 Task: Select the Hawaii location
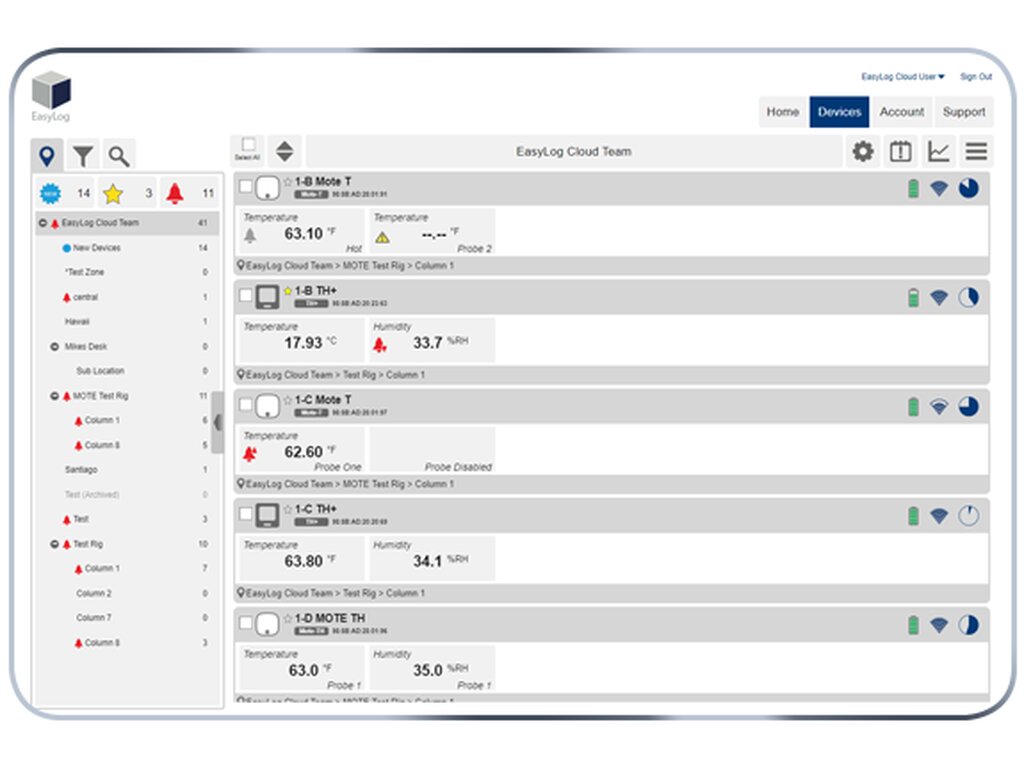[x=77, y=321]
